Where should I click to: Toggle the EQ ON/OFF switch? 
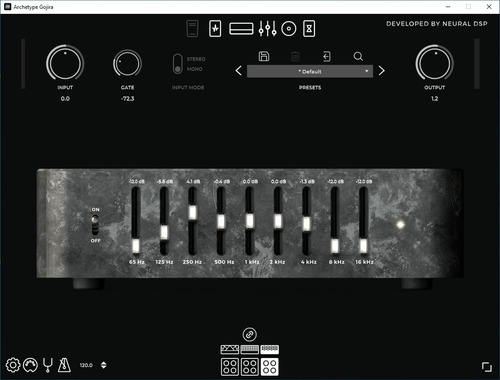[x=95, y=225]
